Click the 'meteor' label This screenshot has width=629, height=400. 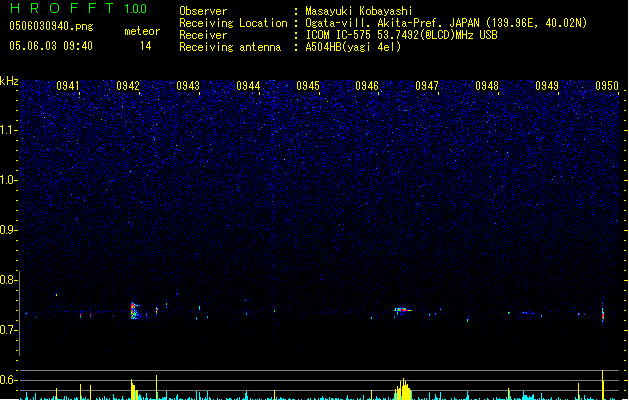click(x=142, y=31)
